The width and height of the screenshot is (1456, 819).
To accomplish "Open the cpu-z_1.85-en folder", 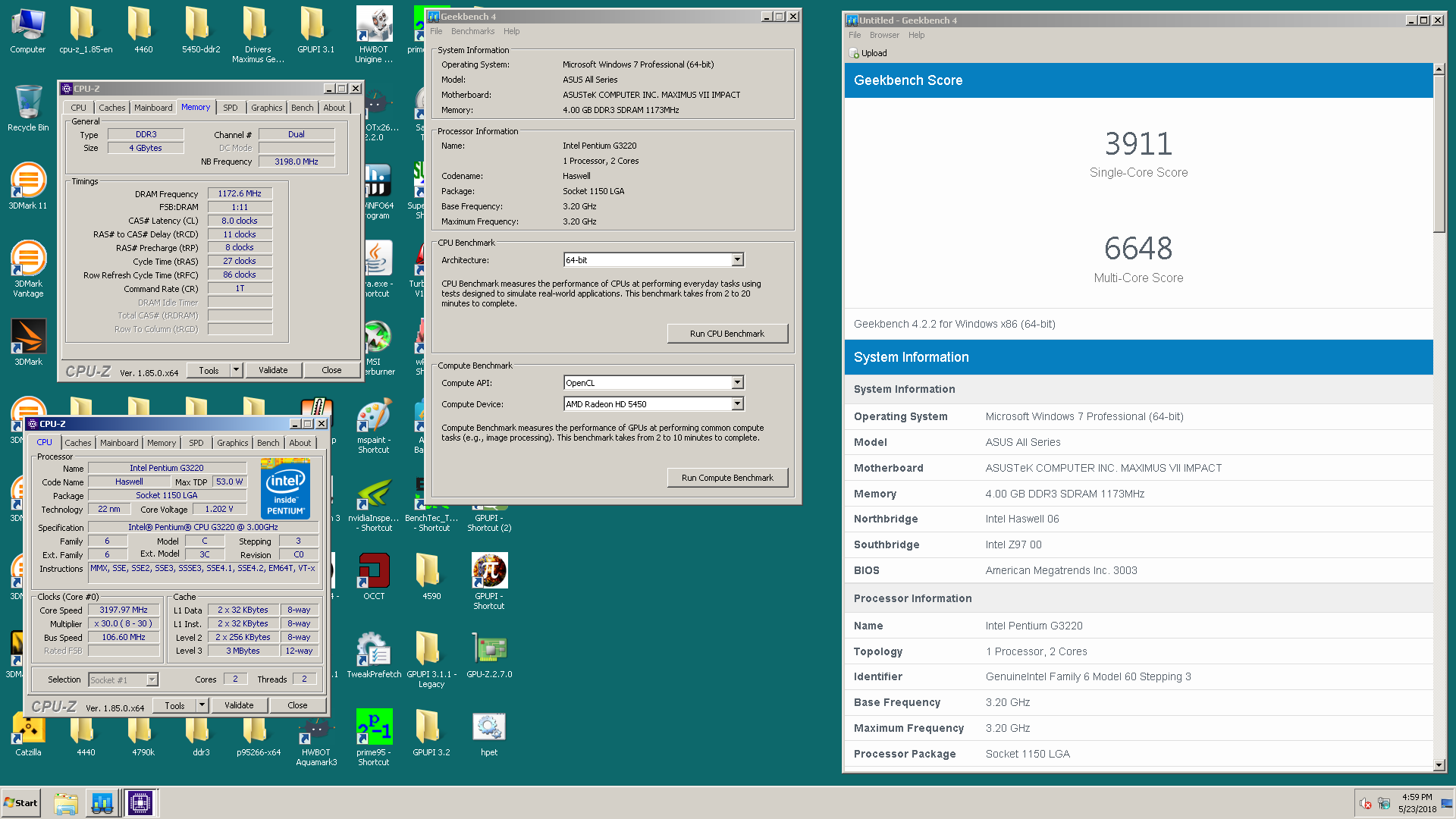I will (x=86, y=30).
